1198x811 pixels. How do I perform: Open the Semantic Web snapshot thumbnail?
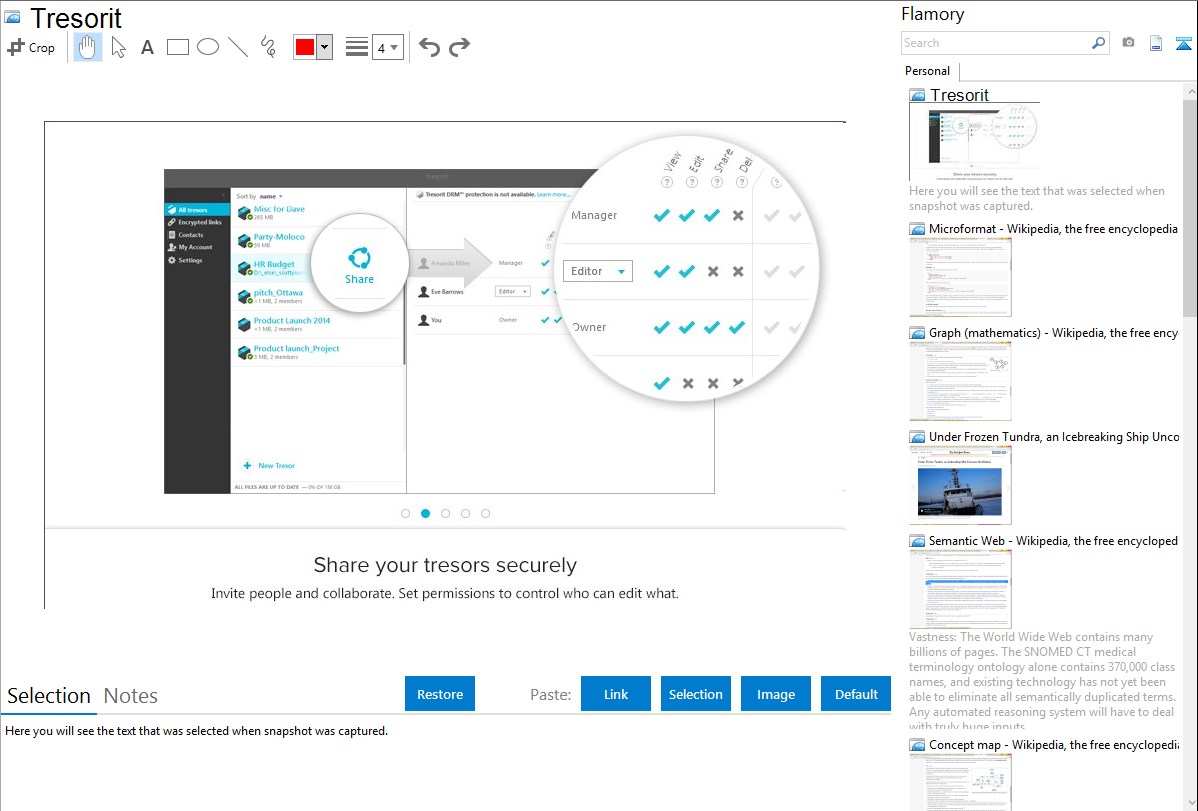coord(960,588)
